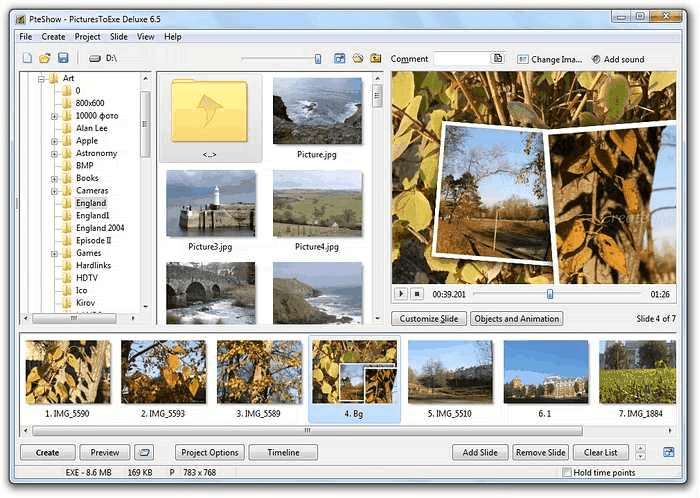Click the Create button
The width and height of the screenshot is (700, 498).
(x=47, y=452)
